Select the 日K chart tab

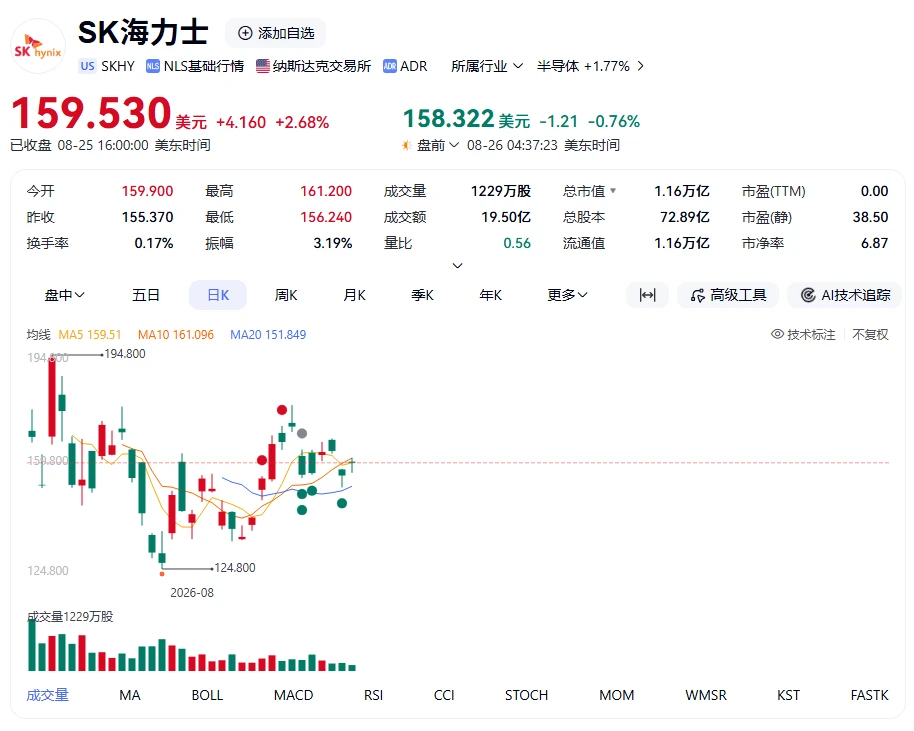[218, 295]
